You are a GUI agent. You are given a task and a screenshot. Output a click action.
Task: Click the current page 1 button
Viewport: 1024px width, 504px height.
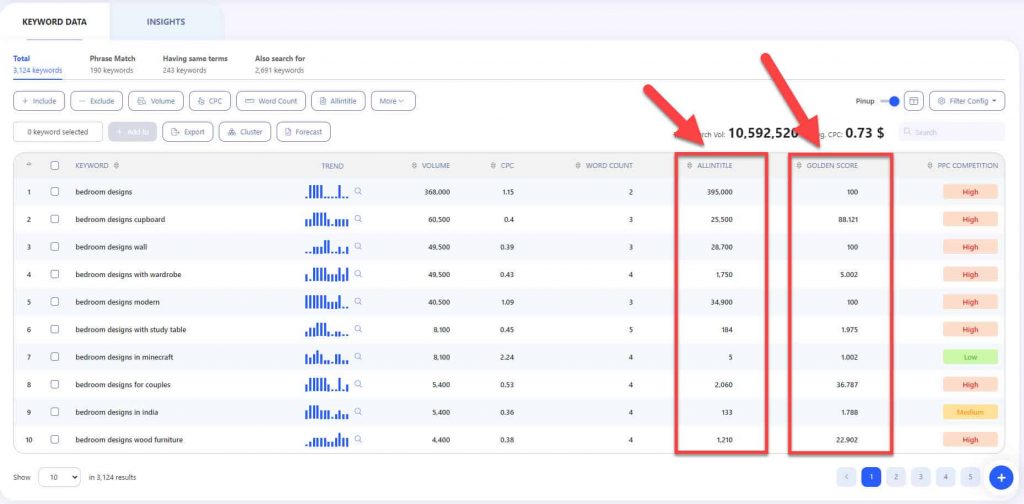[871, 477]
